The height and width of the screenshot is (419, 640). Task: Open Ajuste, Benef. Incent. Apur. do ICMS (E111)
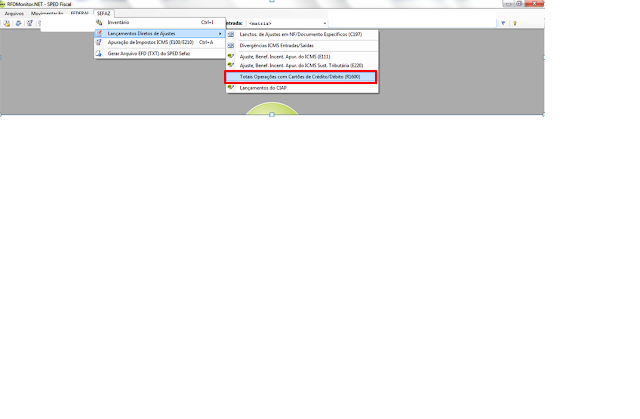pos(302,57)
